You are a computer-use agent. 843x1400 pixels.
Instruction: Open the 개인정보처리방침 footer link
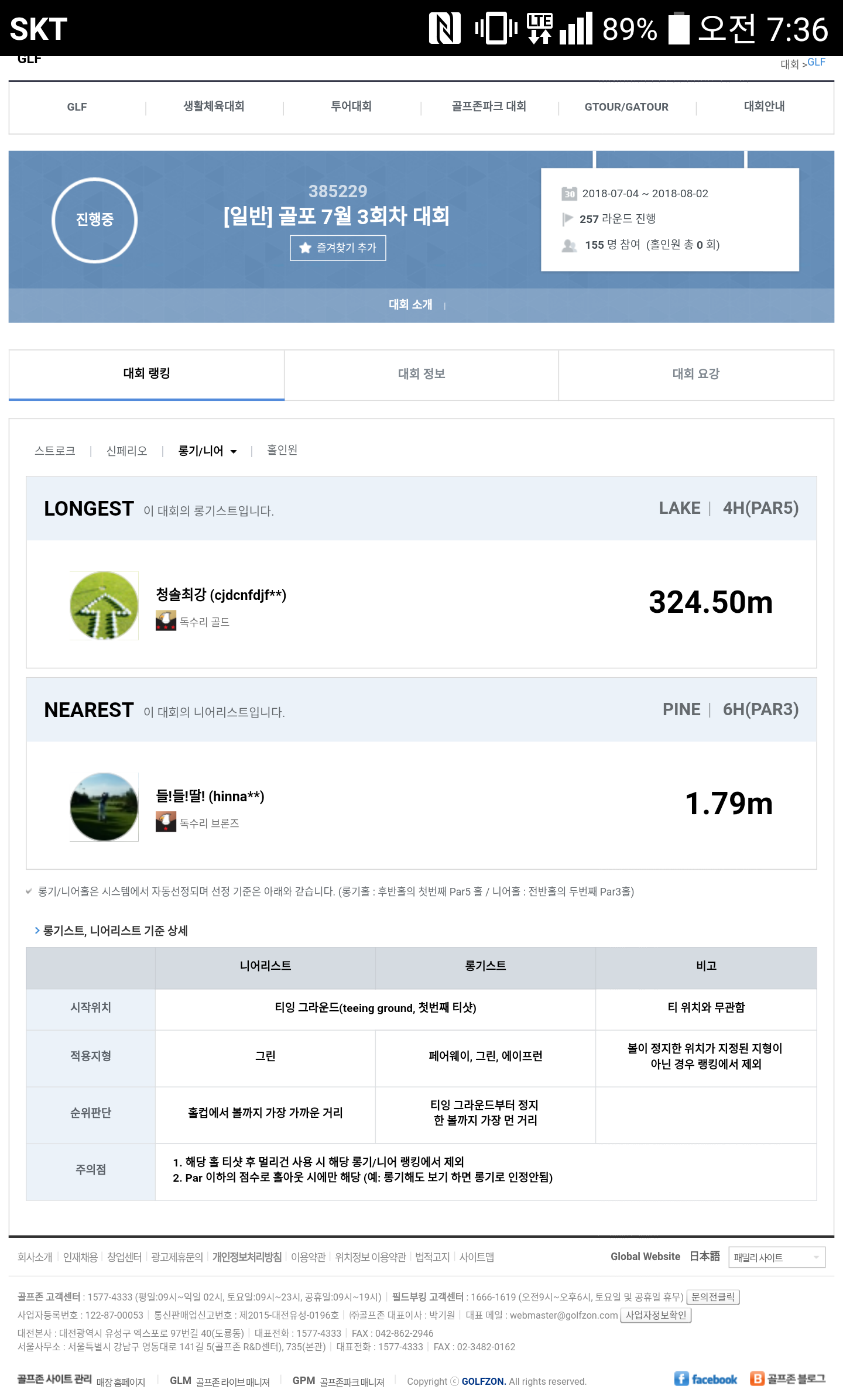pyautogui.click(x=246, y=1257)
